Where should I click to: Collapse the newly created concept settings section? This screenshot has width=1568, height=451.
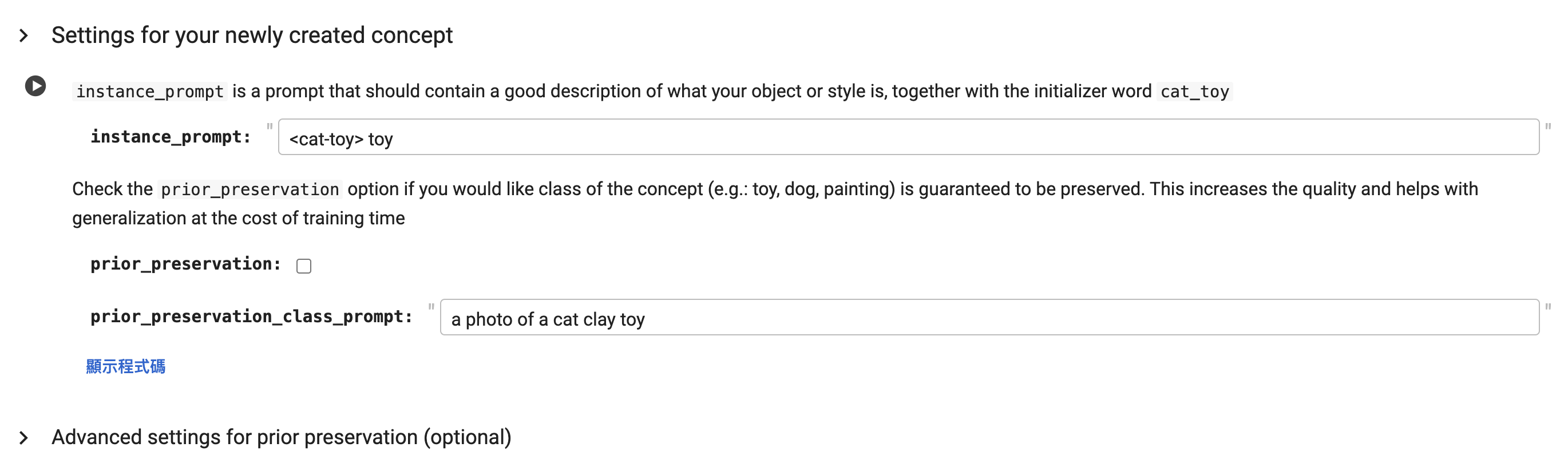pos(23,35)
